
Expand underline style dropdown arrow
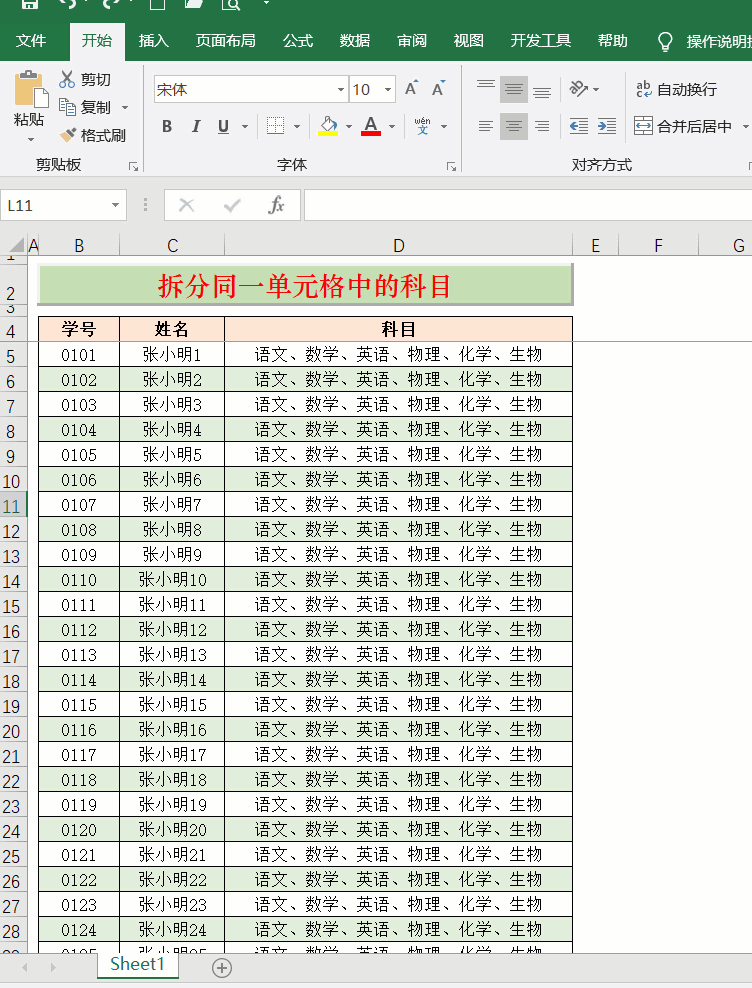point(245,127)
